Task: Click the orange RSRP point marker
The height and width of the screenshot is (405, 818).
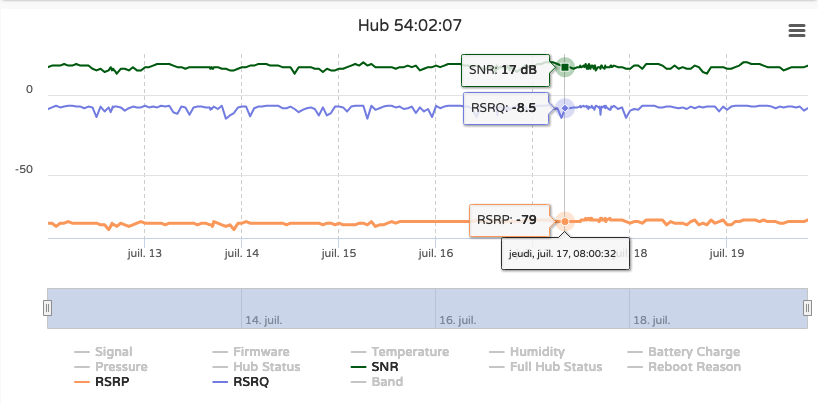Action: [564, 221]
